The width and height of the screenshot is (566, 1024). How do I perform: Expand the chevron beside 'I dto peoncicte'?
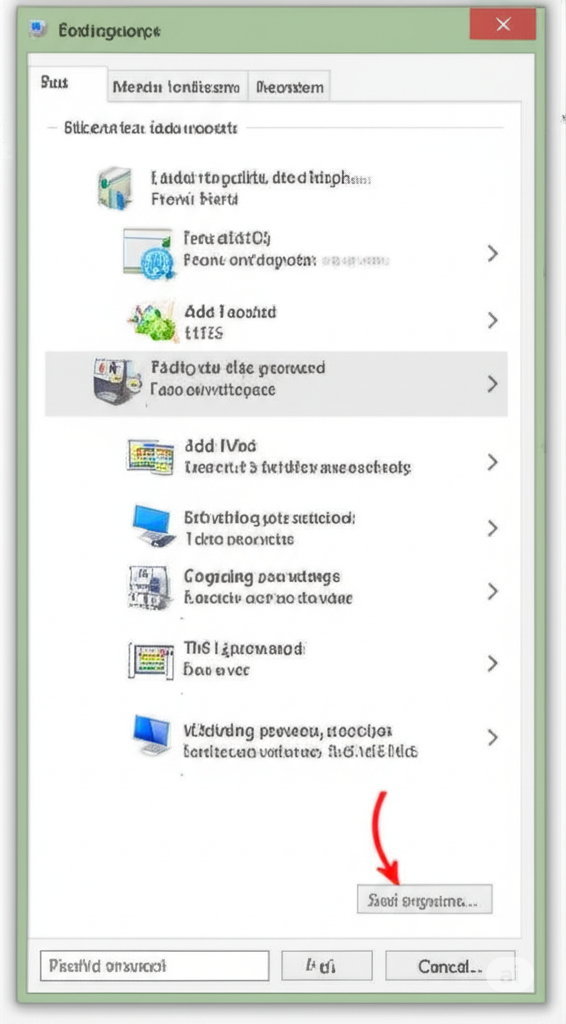(493, 528)
